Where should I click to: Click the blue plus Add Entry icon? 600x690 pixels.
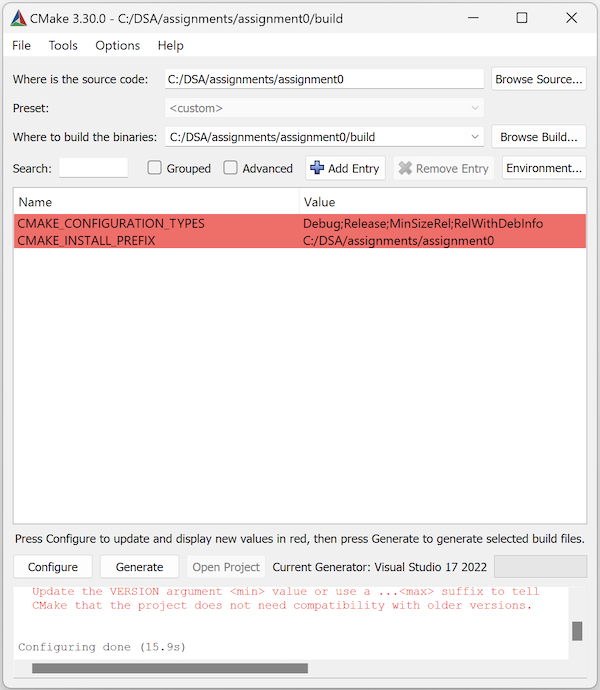pyautogui.click(x=317, y=168)
